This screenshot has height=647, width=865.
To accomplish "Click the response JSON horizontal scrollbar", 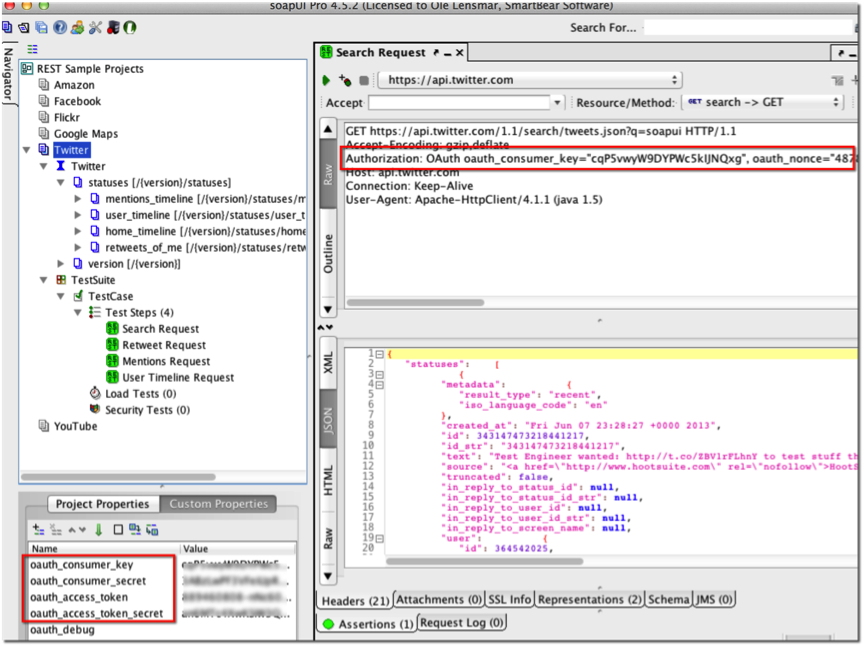I will point(484,562).
